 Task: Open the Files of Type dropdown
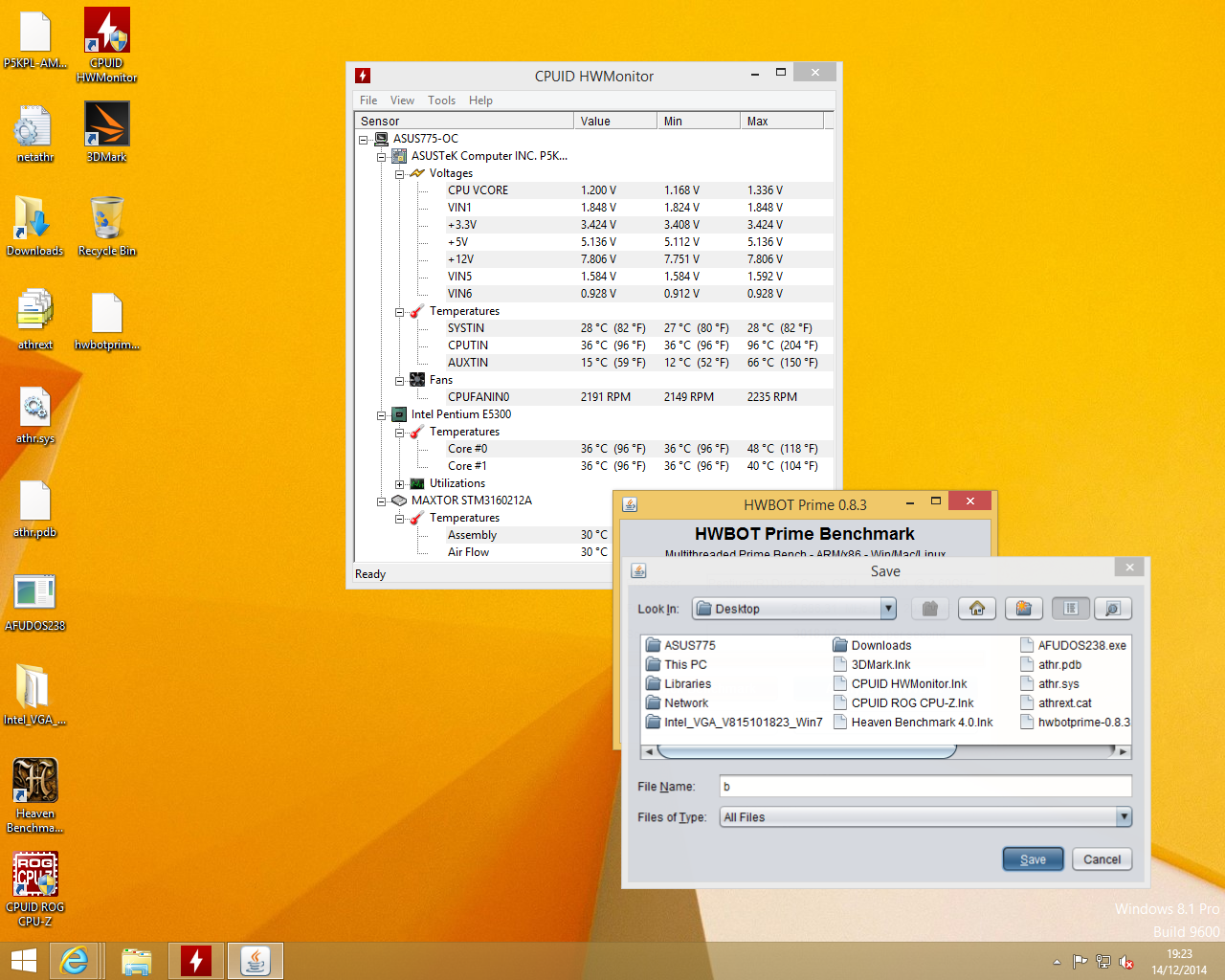tap(925, 817)
